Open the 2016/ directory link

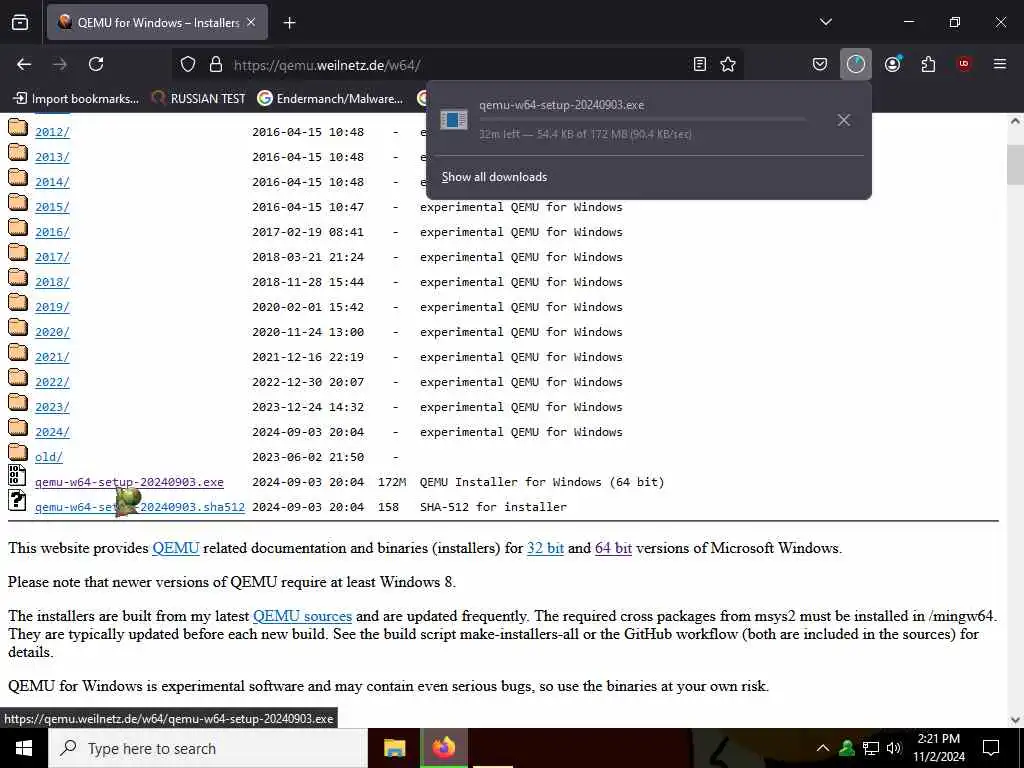pyautogui.click(x=52, y=232)
